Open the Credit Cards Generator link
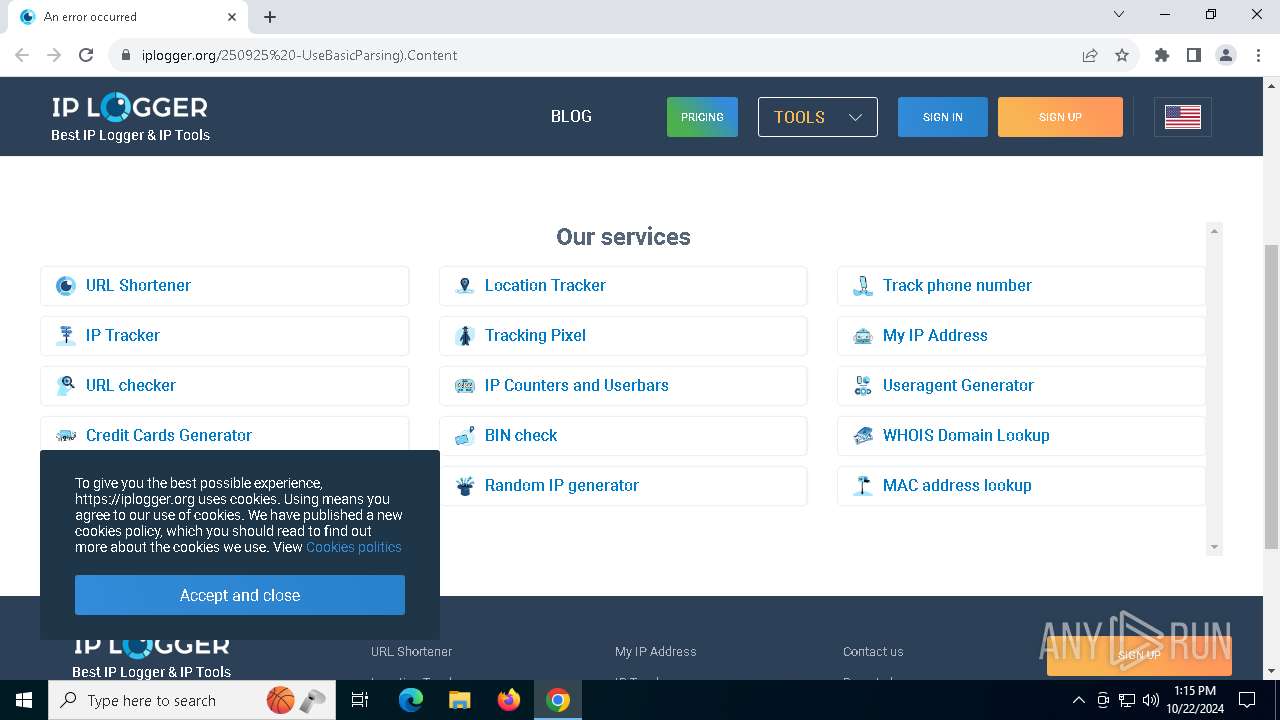 (169, 435)
